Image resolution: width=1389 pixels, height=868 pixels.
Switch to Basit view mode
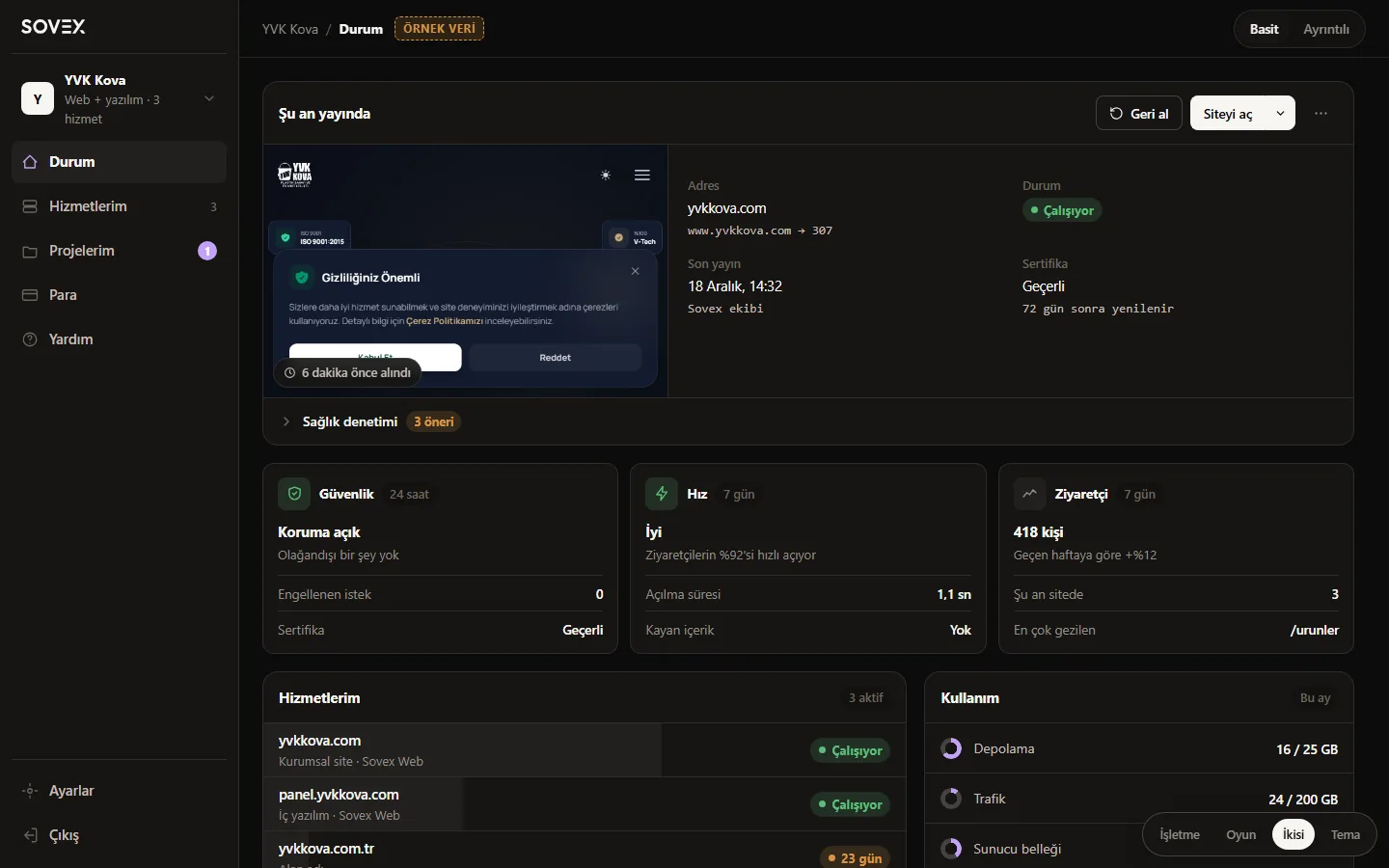(1264, 29)
